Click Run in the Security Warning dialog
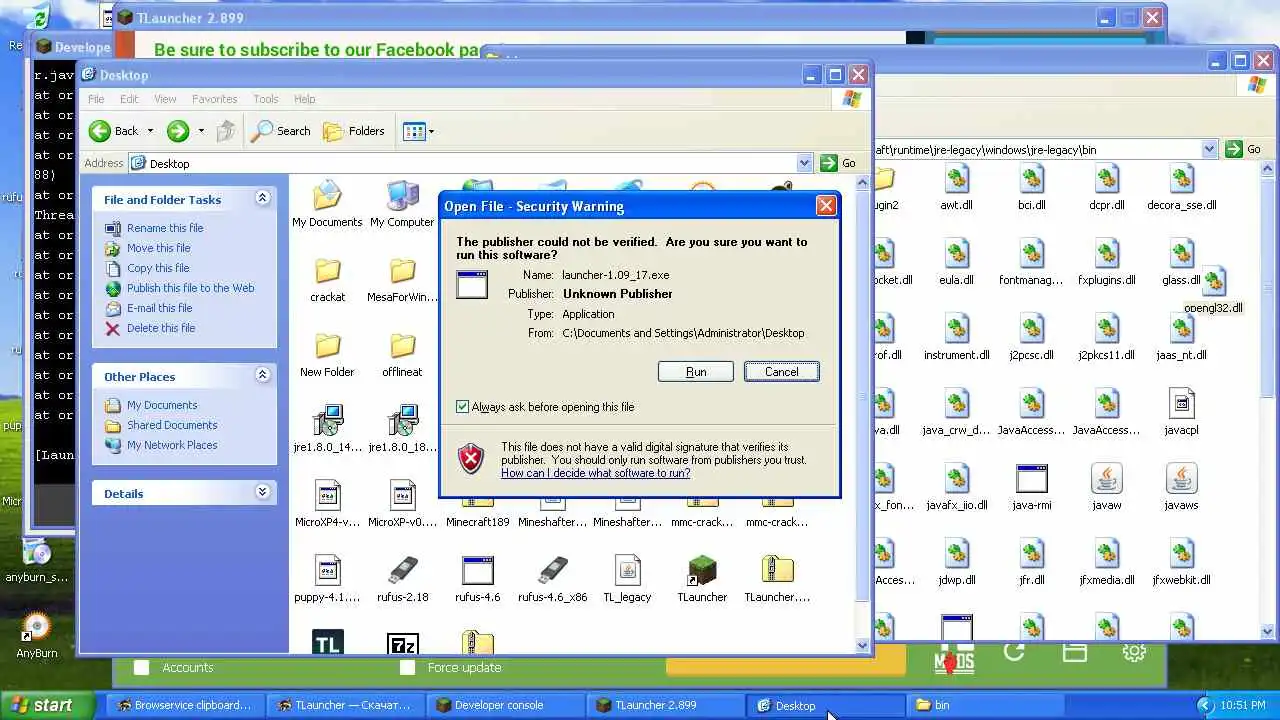The image size is (1280, 720). tap(696, 371)
